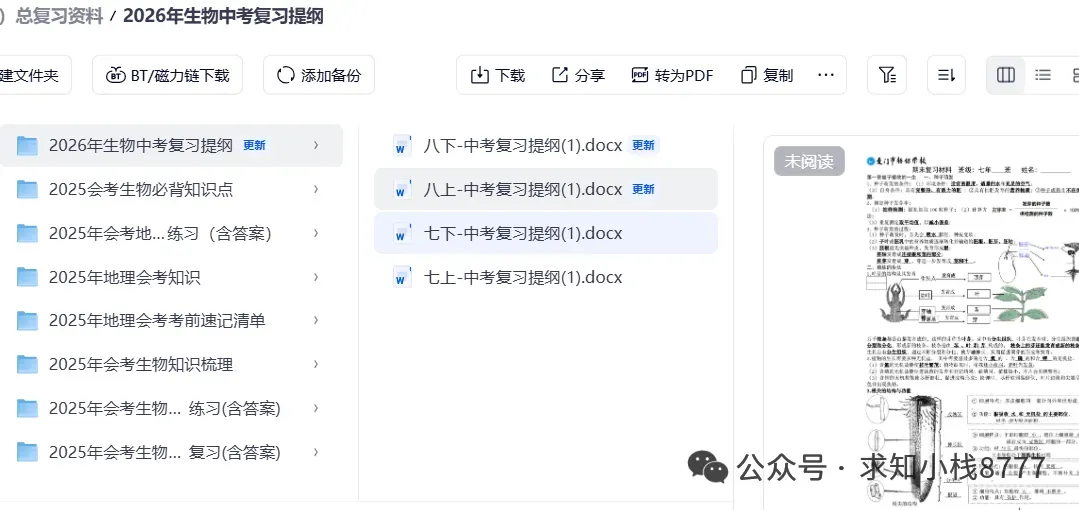Click 添加备份 button
The height and width of the screenshot is (510, 1079).
[319, 75]
